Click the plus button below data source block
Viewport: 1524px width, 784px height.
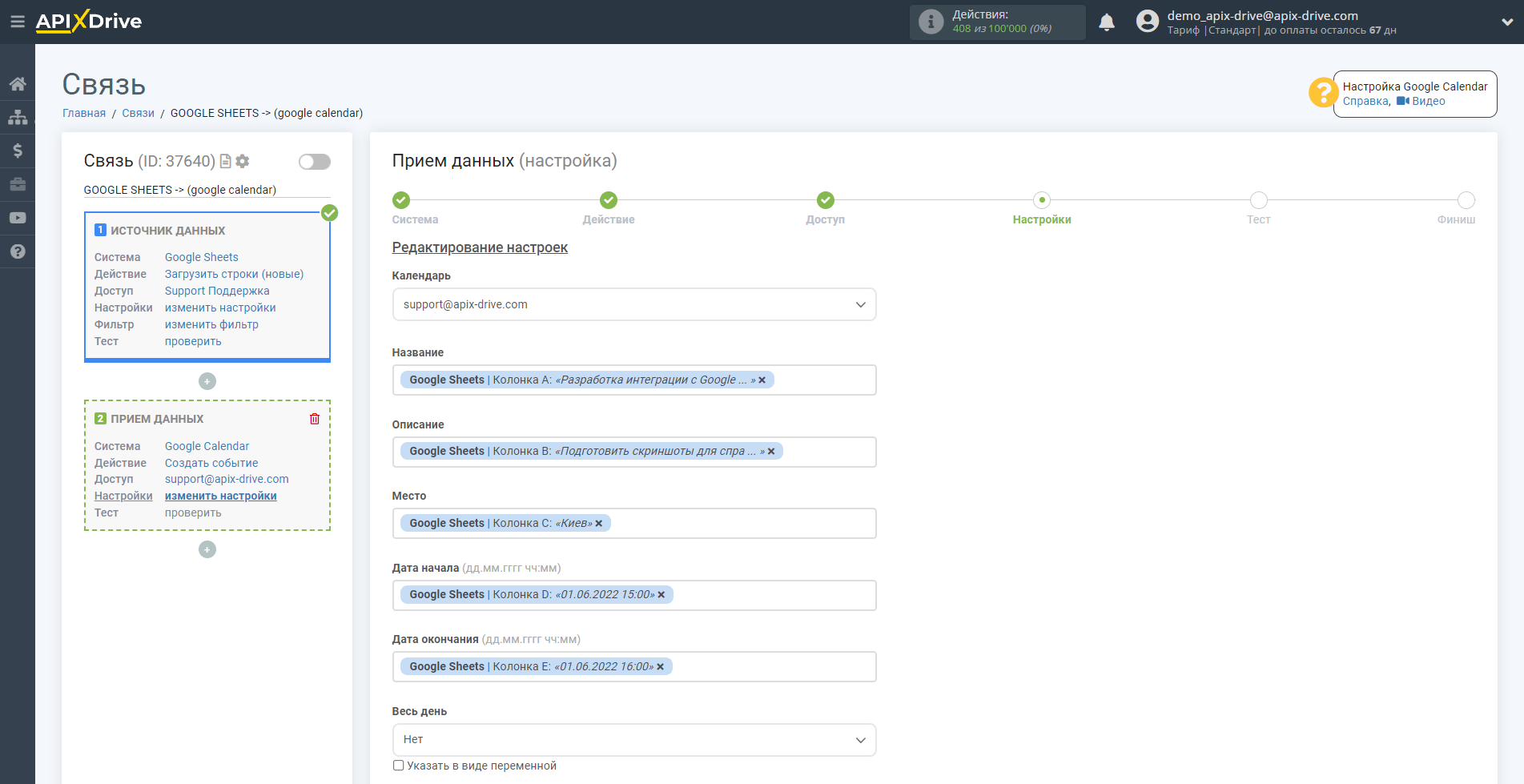(207, 381)
